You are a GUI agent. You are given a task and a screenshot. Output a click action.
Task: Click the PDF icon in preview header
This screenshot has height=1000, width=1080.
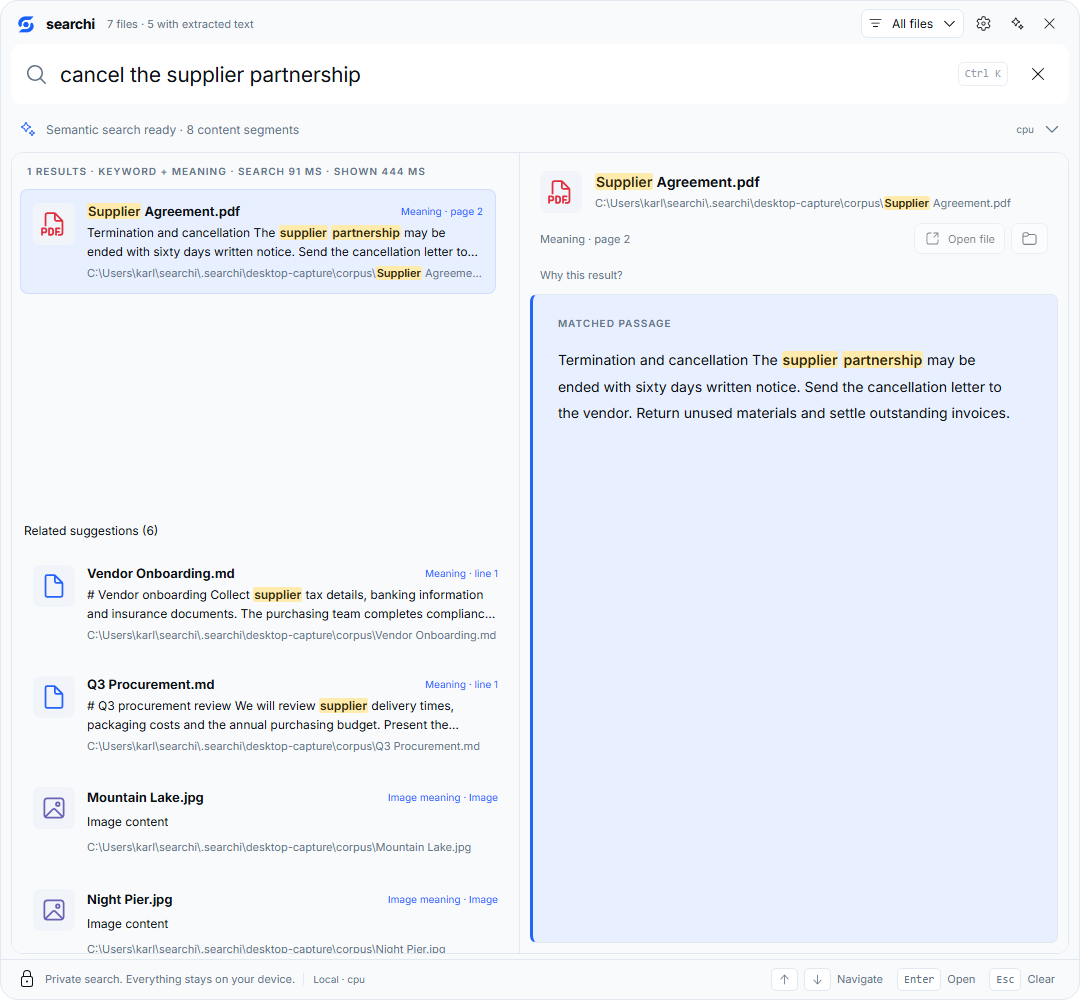point(559,192)
